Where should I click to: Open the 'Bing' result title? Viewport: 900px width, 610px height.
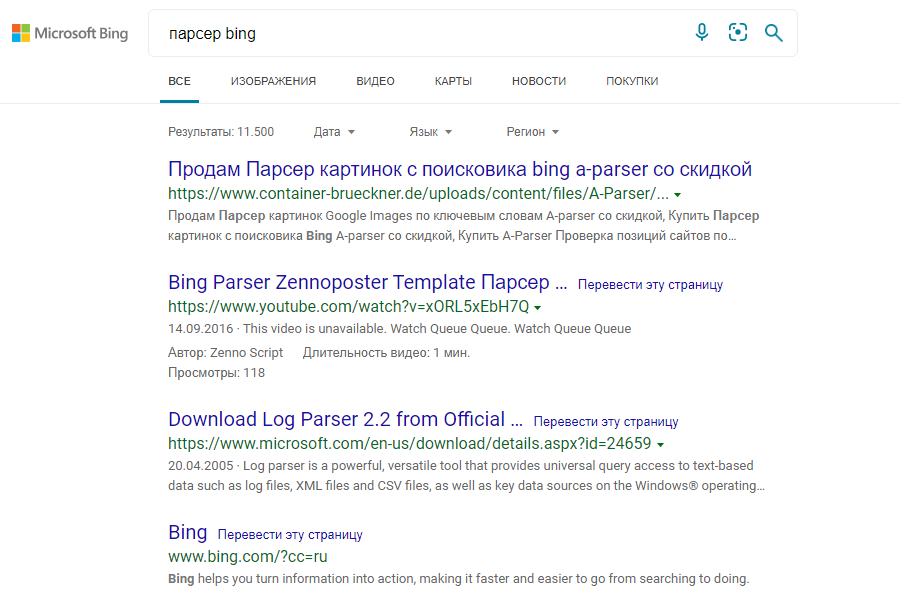coord(188,533)
